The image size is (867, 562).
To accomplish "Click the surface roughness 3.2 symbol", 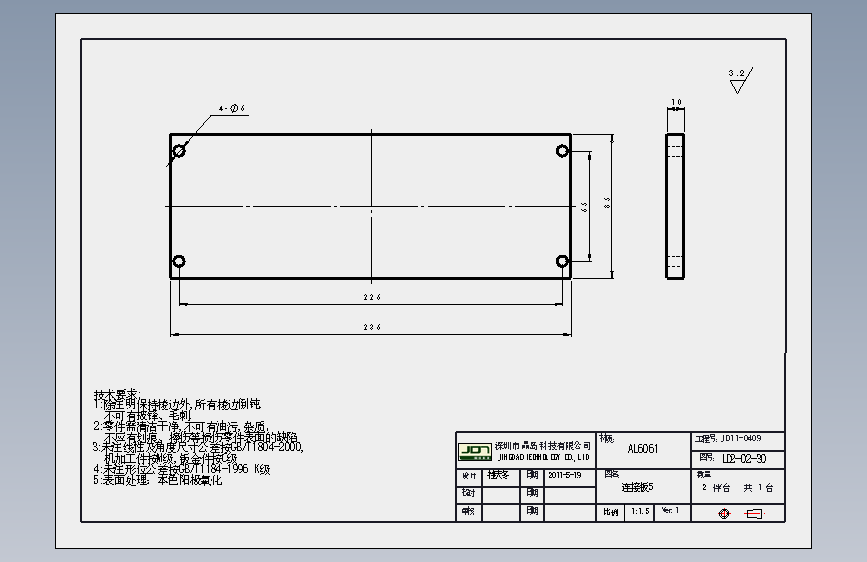I will pyautogui.click(x=740, y=80).
